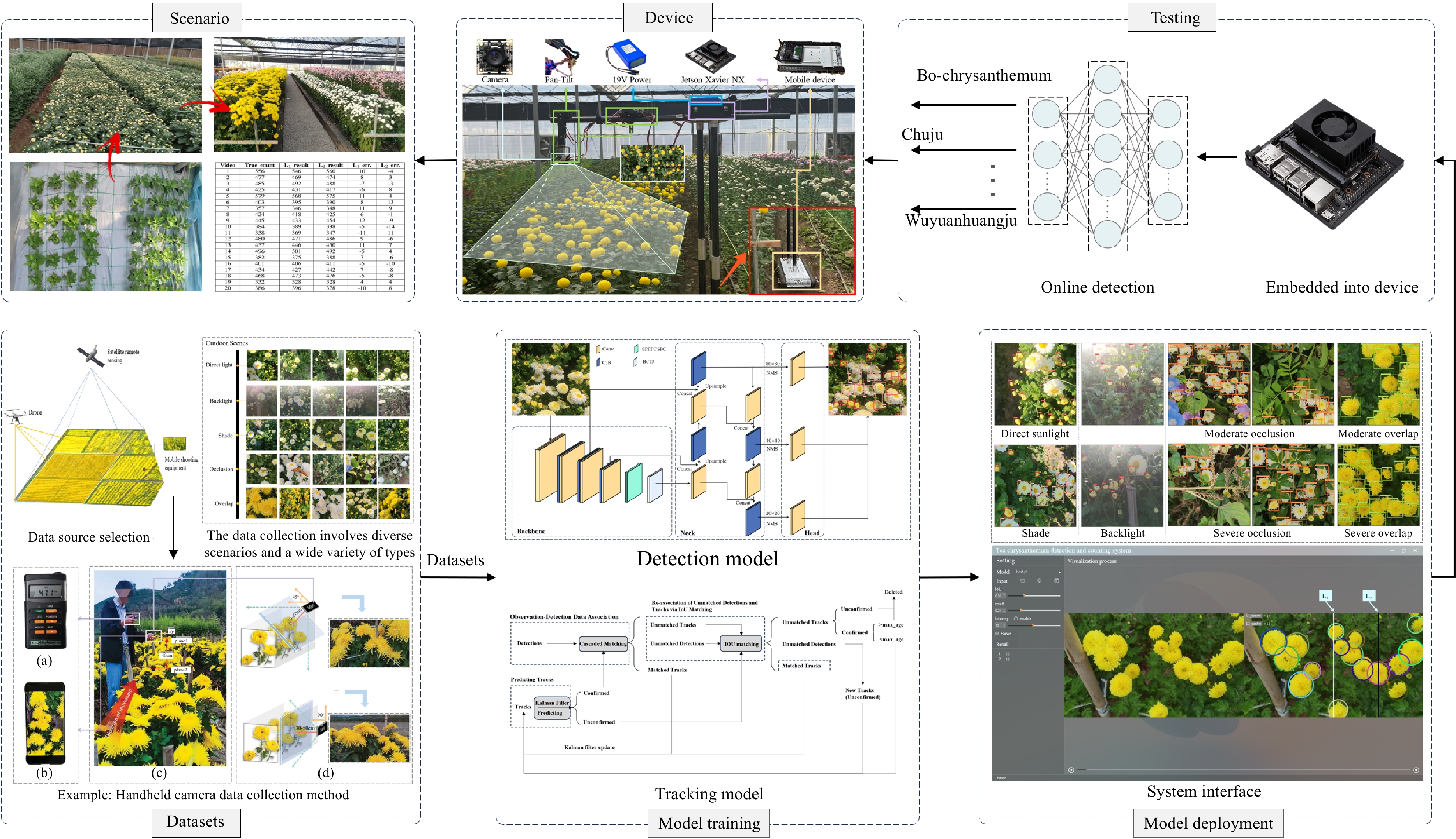Click the Kalman Filter Predicting box

(x=551, y=708)
